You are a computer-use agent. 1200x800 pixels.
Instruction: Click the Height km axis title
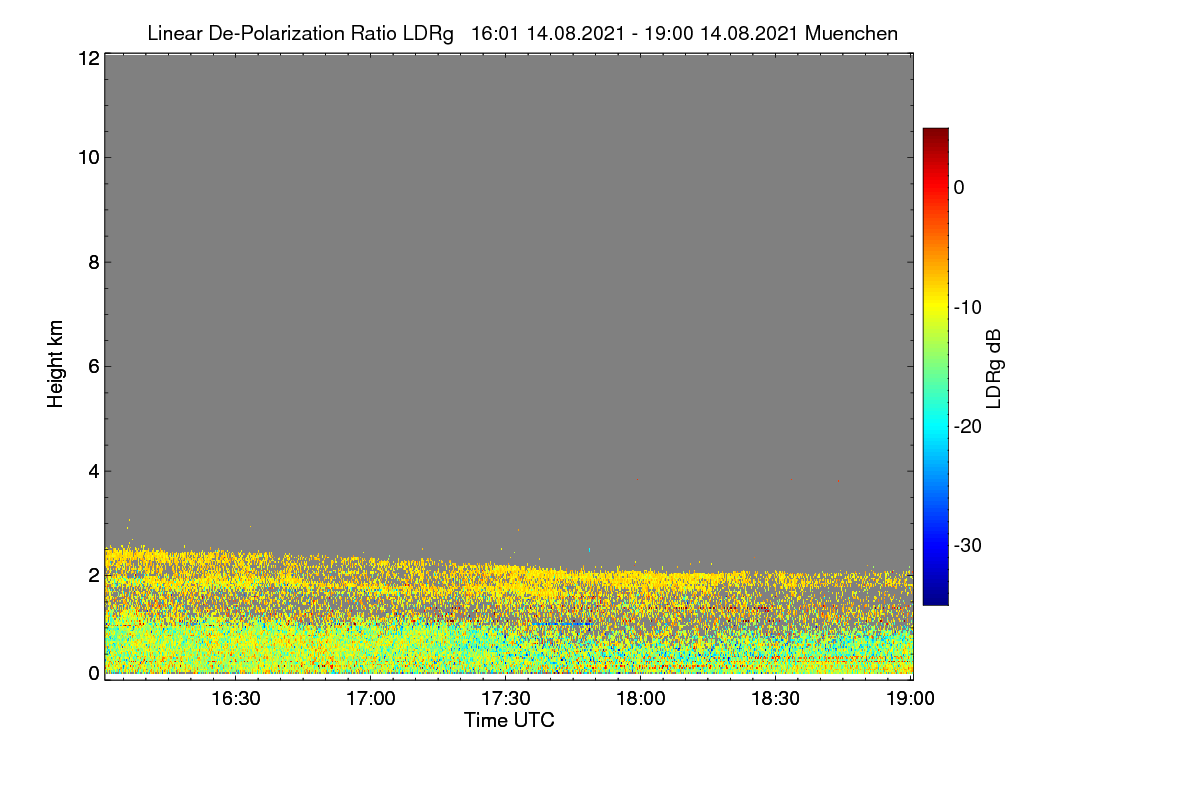(x=55, y=364)
